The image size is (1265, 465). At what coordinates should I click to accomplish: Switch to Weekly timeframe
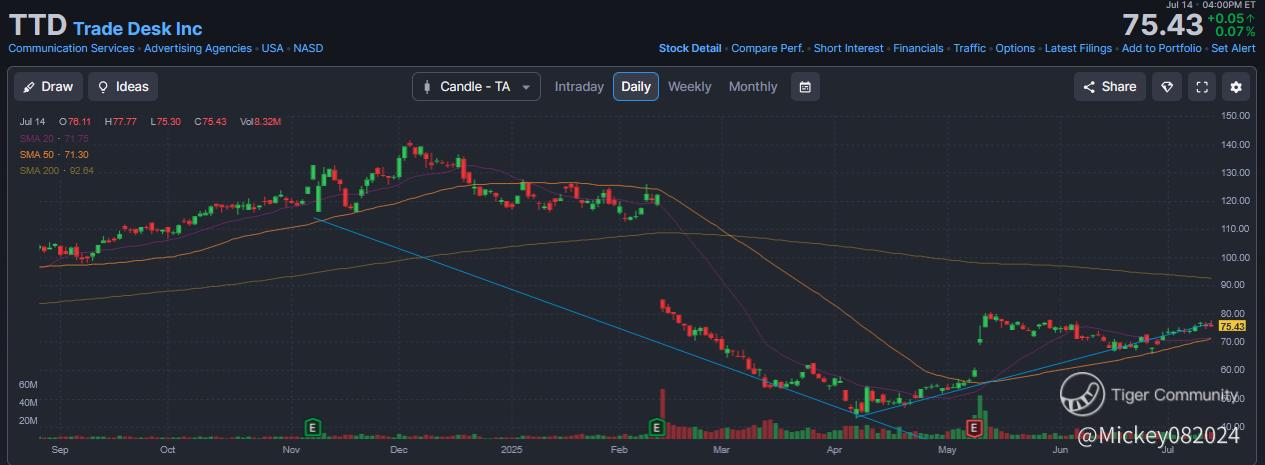click(x=690, y=87)
